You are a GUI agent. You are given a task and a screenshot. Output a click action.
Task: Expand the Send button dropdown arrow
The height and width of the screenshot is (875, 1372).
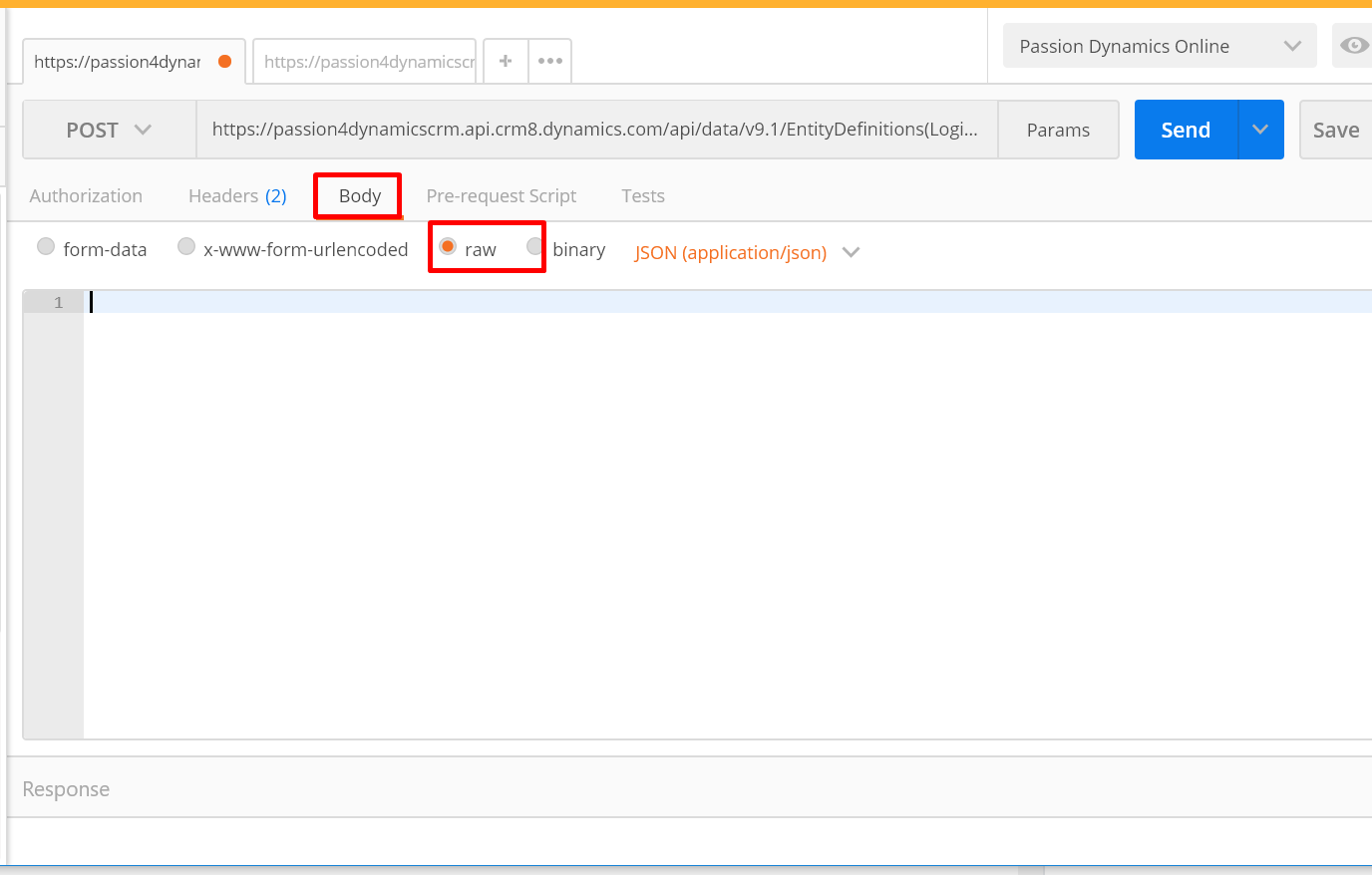click(x=1260, y=130)
